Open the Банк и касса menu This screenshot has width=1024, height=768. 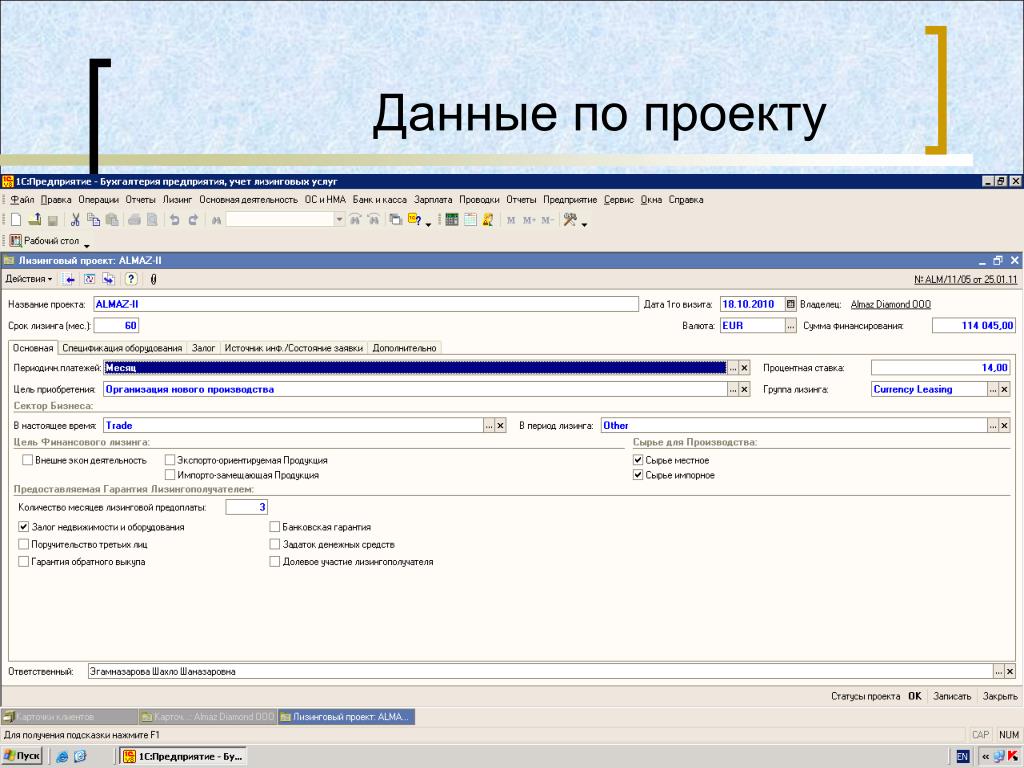[379, 200]
